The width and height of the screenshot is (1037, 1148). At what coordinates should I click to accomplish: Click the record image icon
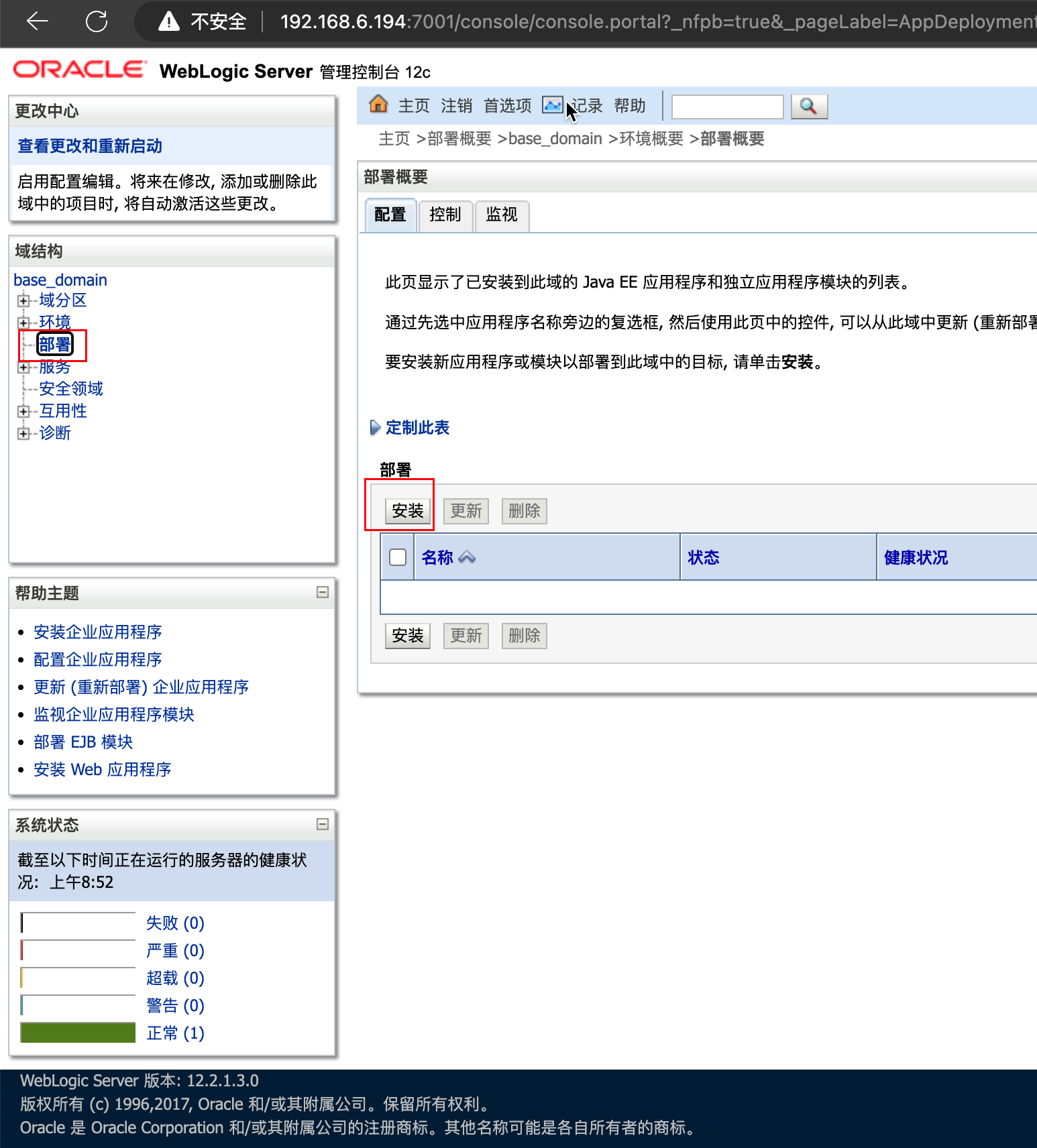coord(552,105)
